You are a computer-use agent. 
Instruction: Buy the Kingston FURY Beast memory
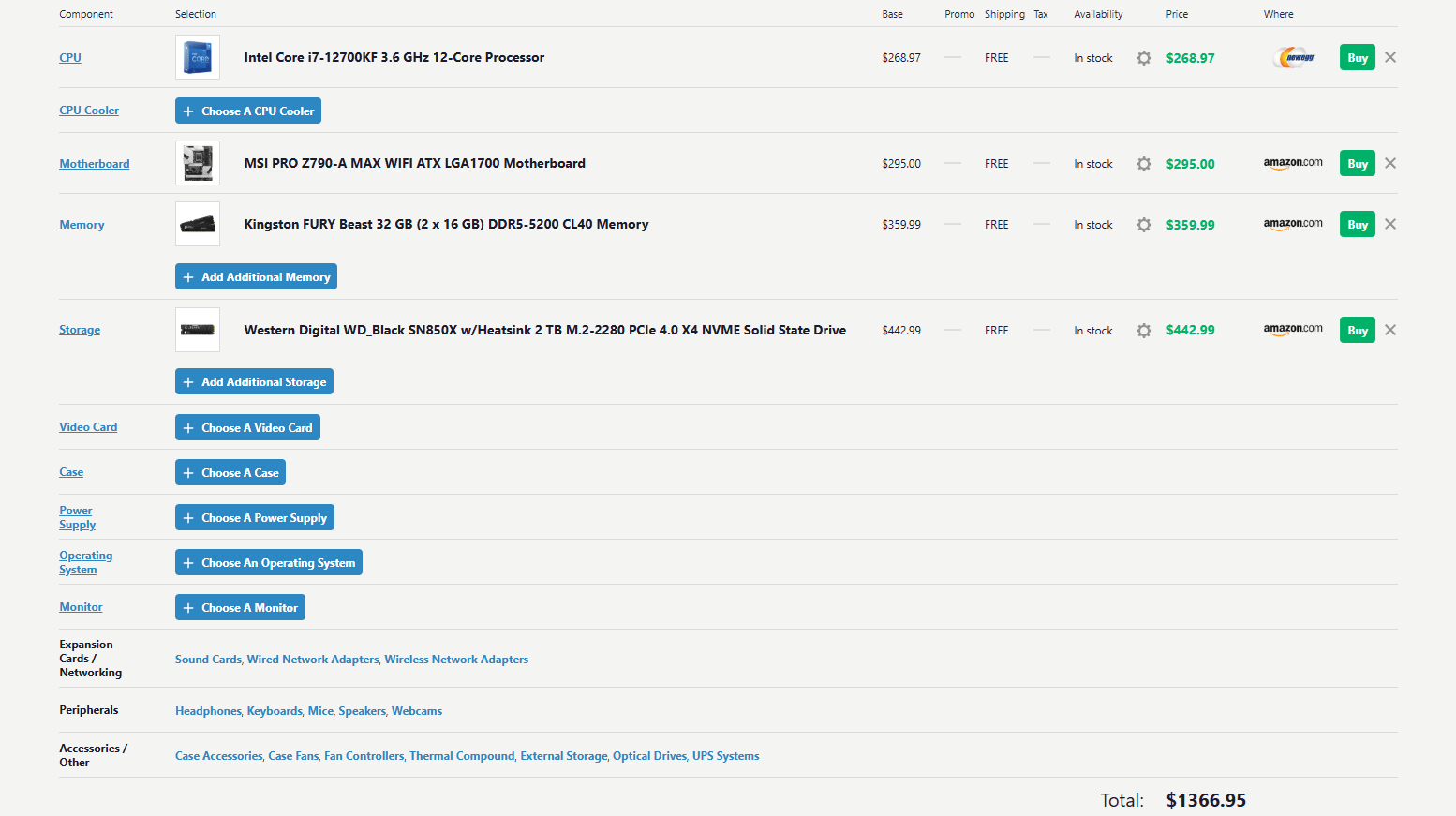tap(1358, 225)
